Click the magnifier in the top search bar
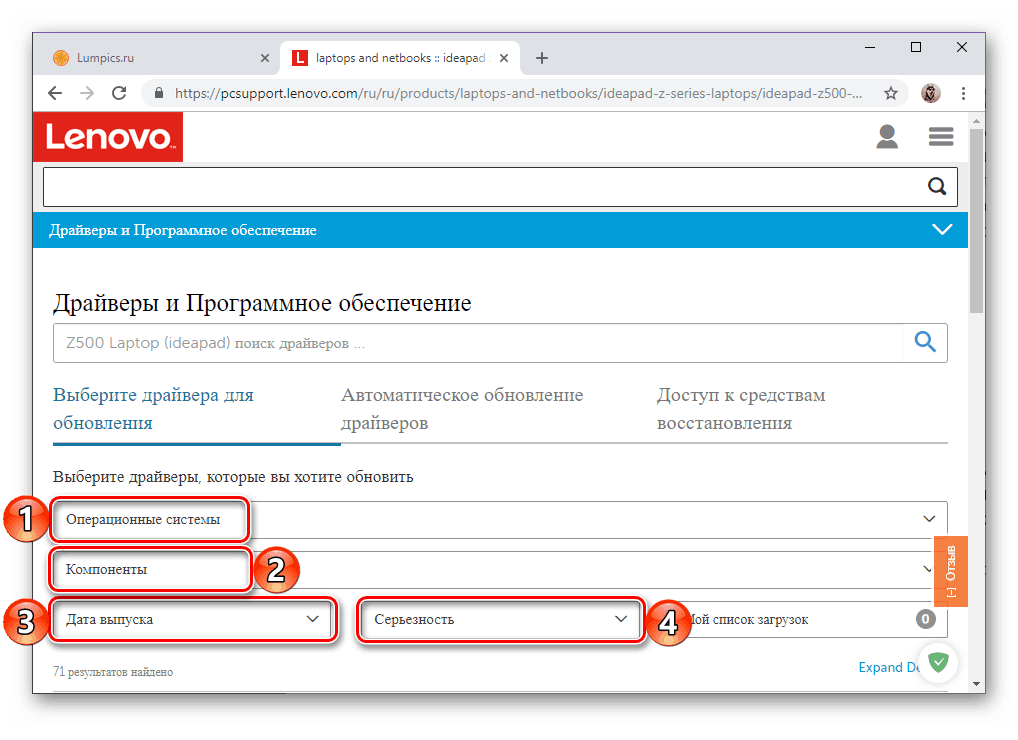The height and width of the screenshot is (740, 1018). tap(936, 186)
